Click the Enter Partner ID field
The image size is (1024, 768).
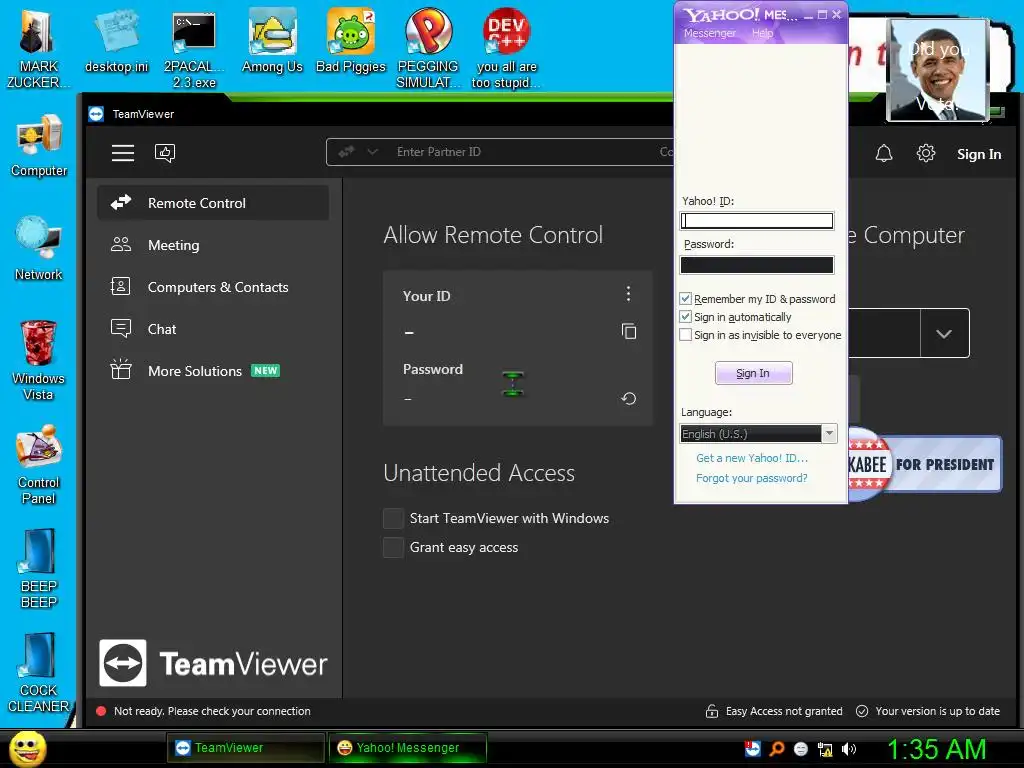pos(500,152)
